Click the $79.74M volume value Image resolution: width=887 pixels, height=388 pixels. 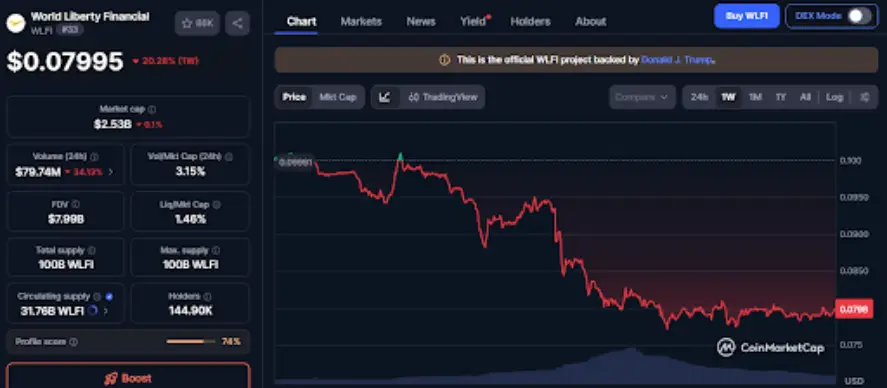click(x=38, y=172)
